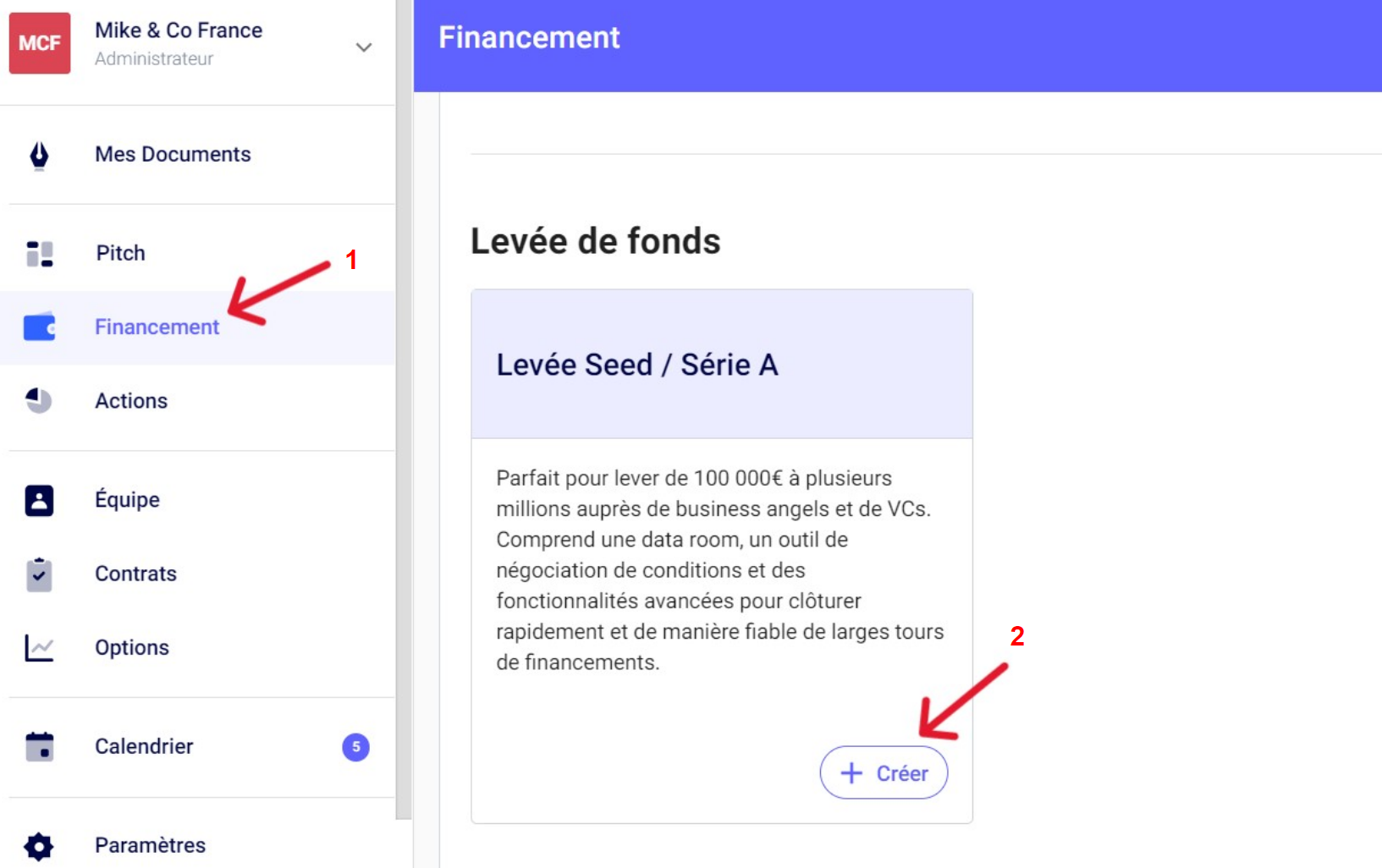The image size is (1382, 868).
Task: Open the Équipe menu entry
Action: (127, 500)
